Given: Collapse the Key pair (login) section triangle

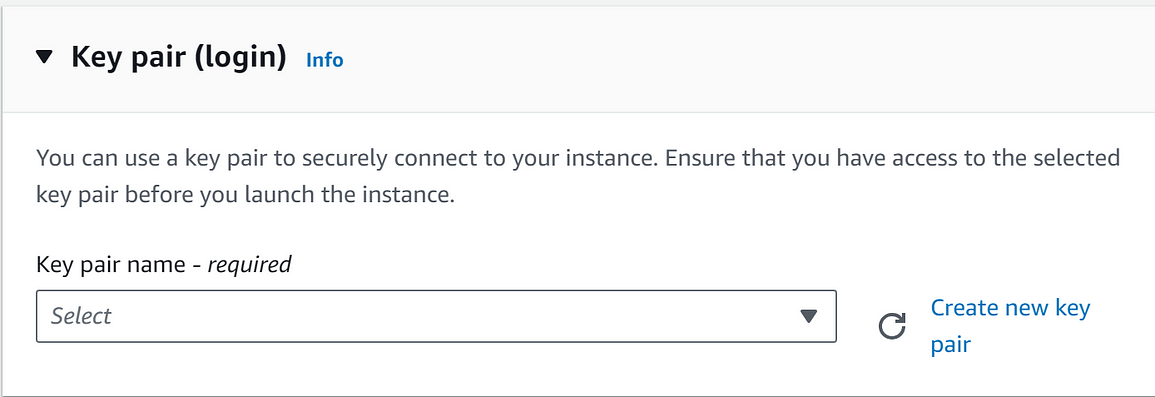Looking at the screenshot, I should pyautogui.click(x=45, y=57).
